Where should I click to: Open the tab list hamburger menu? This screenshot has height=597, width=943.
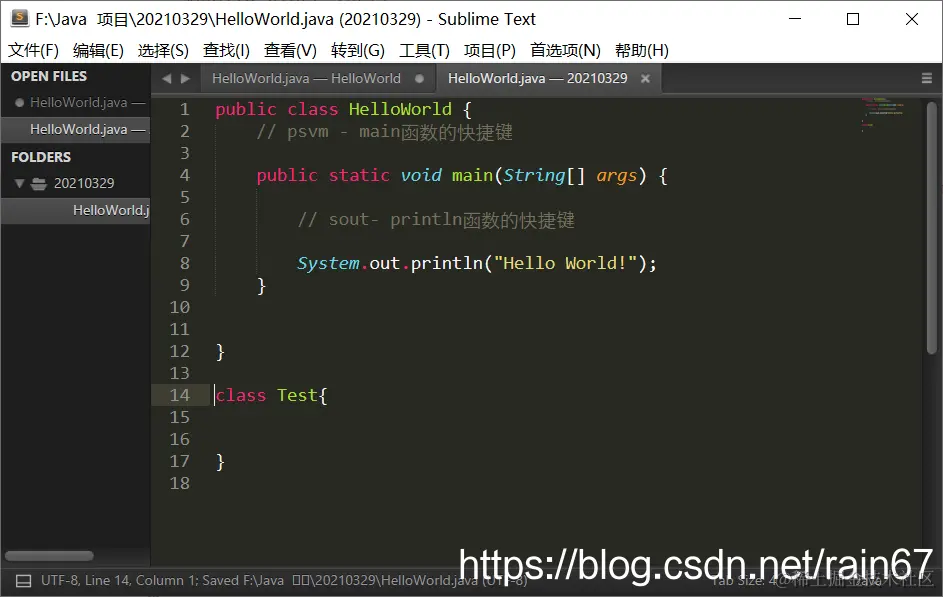(927, 78)
